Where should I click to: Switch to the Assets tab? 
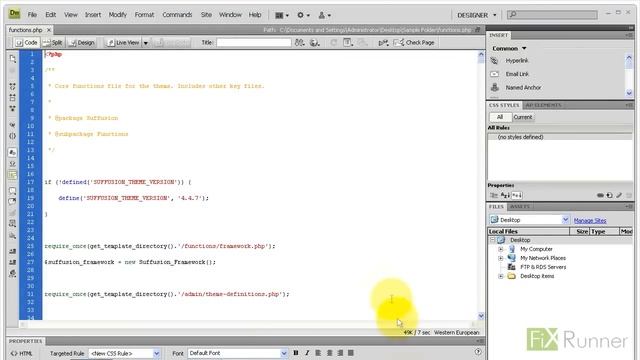(520, 207)
